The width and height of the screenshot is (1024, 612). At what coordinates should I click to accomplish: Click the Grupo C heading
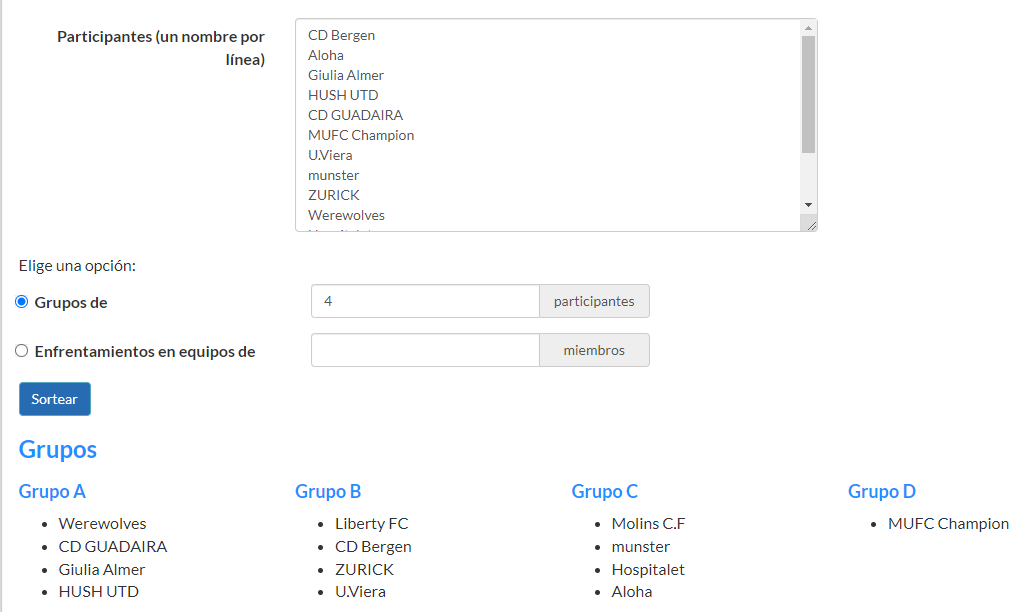604,491
